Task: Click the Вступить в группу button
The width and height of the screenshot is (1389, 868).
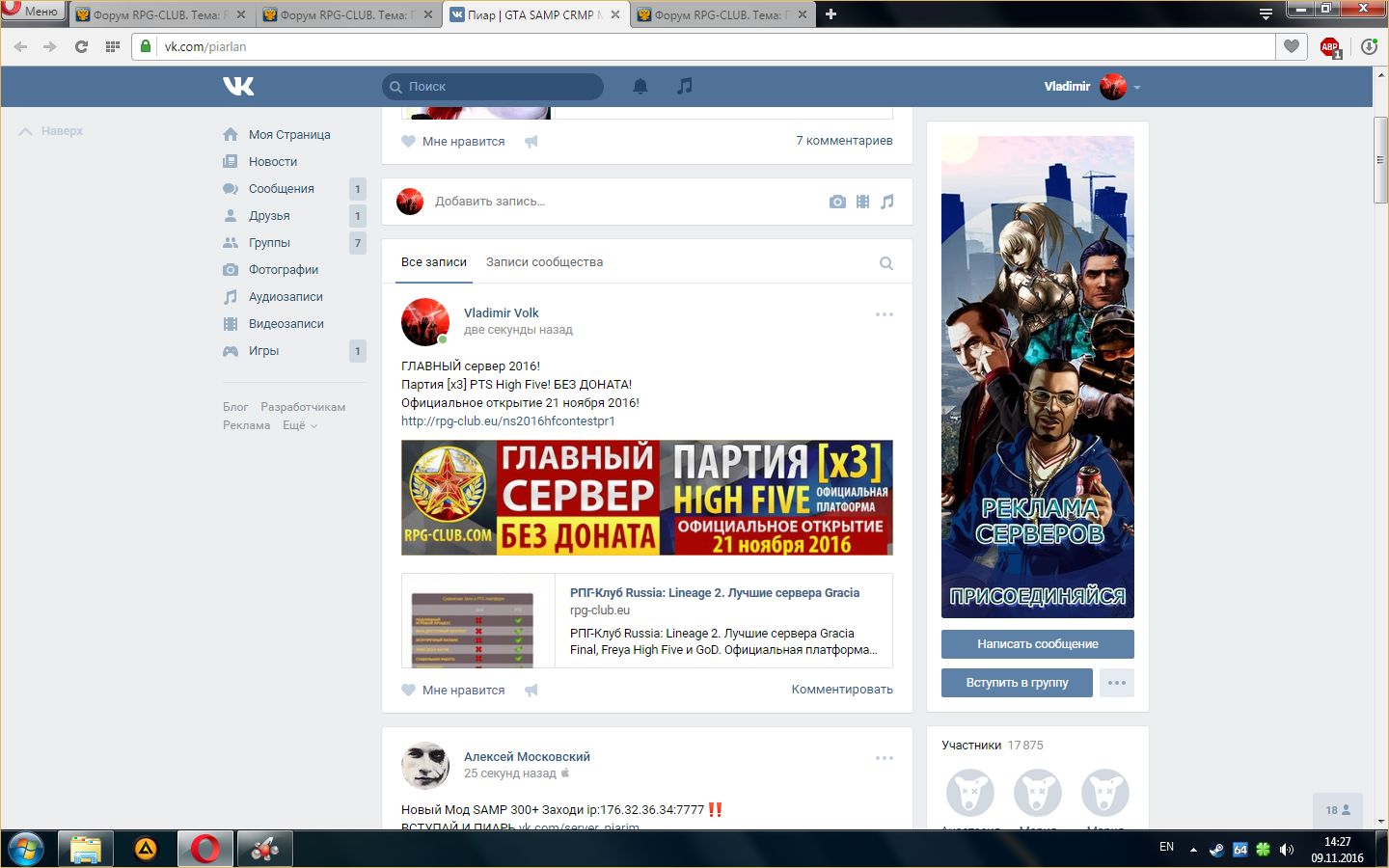Action: coord(1017,683)
